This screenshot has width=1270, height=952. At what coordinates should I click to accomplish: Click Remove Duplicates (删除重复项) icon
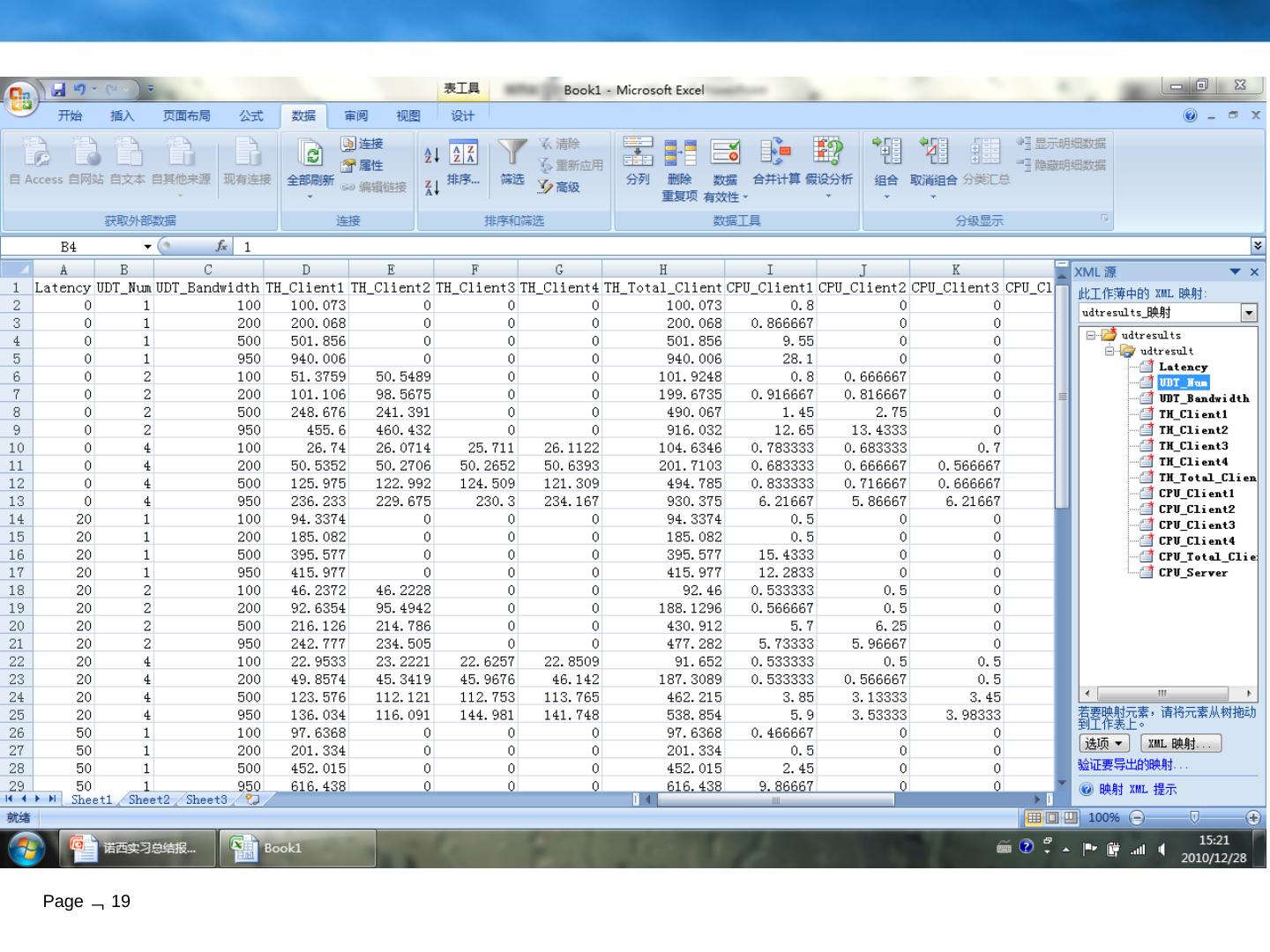[680, 152]
